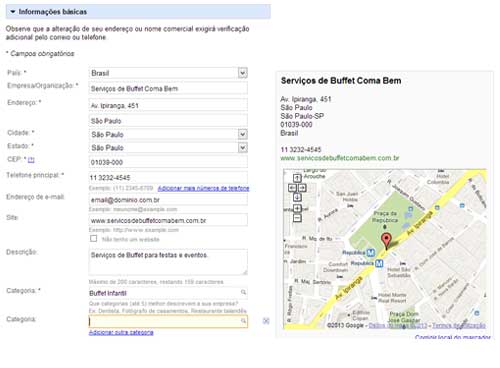The height and width of the screenshot is (368, 500).
Task: Remove the empty second category field
Action: click(x=266, y=321)
